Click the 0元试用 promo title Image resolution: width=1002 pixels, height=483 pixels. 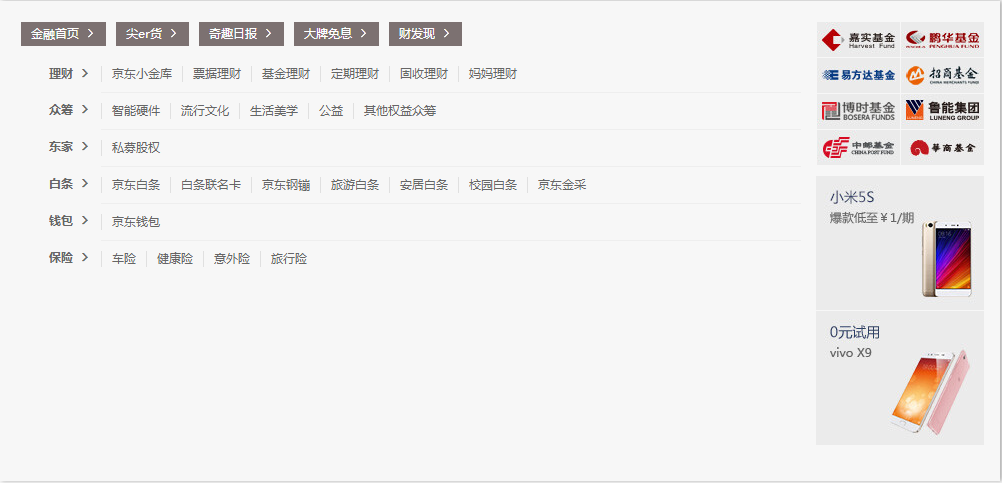pos(854,332)
